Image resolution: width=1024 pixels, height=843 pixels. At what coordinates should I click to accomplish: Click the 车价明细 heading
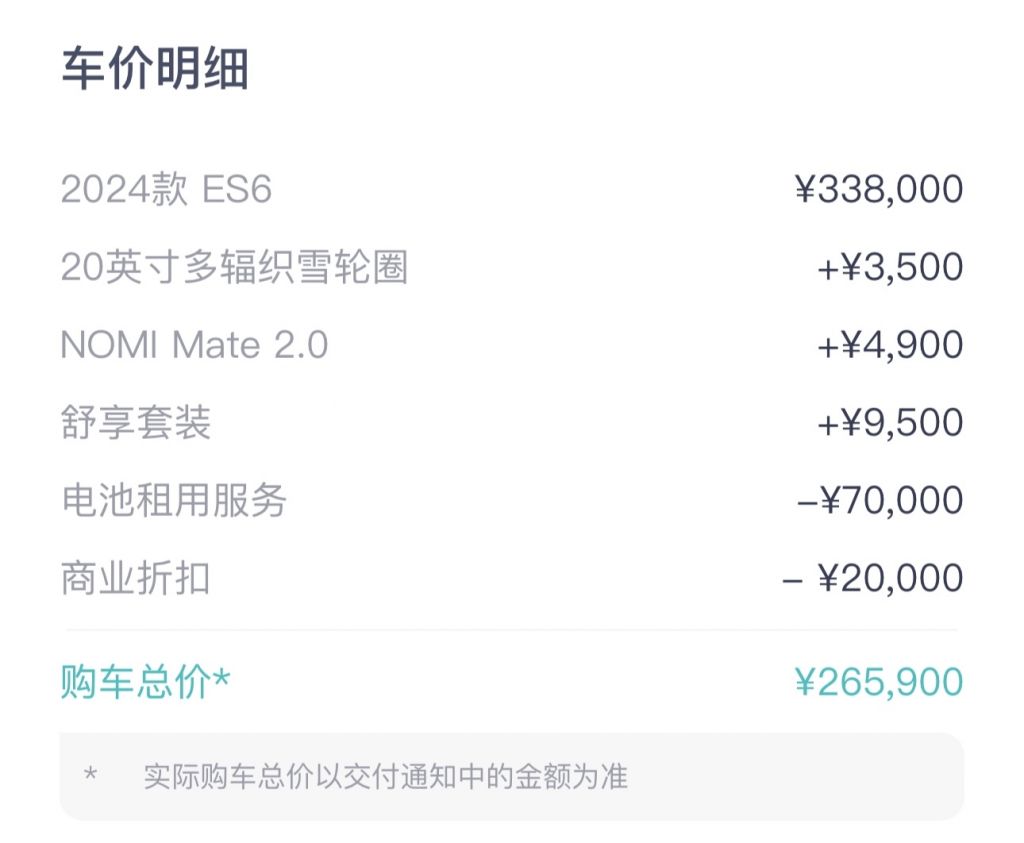[155, 70]
